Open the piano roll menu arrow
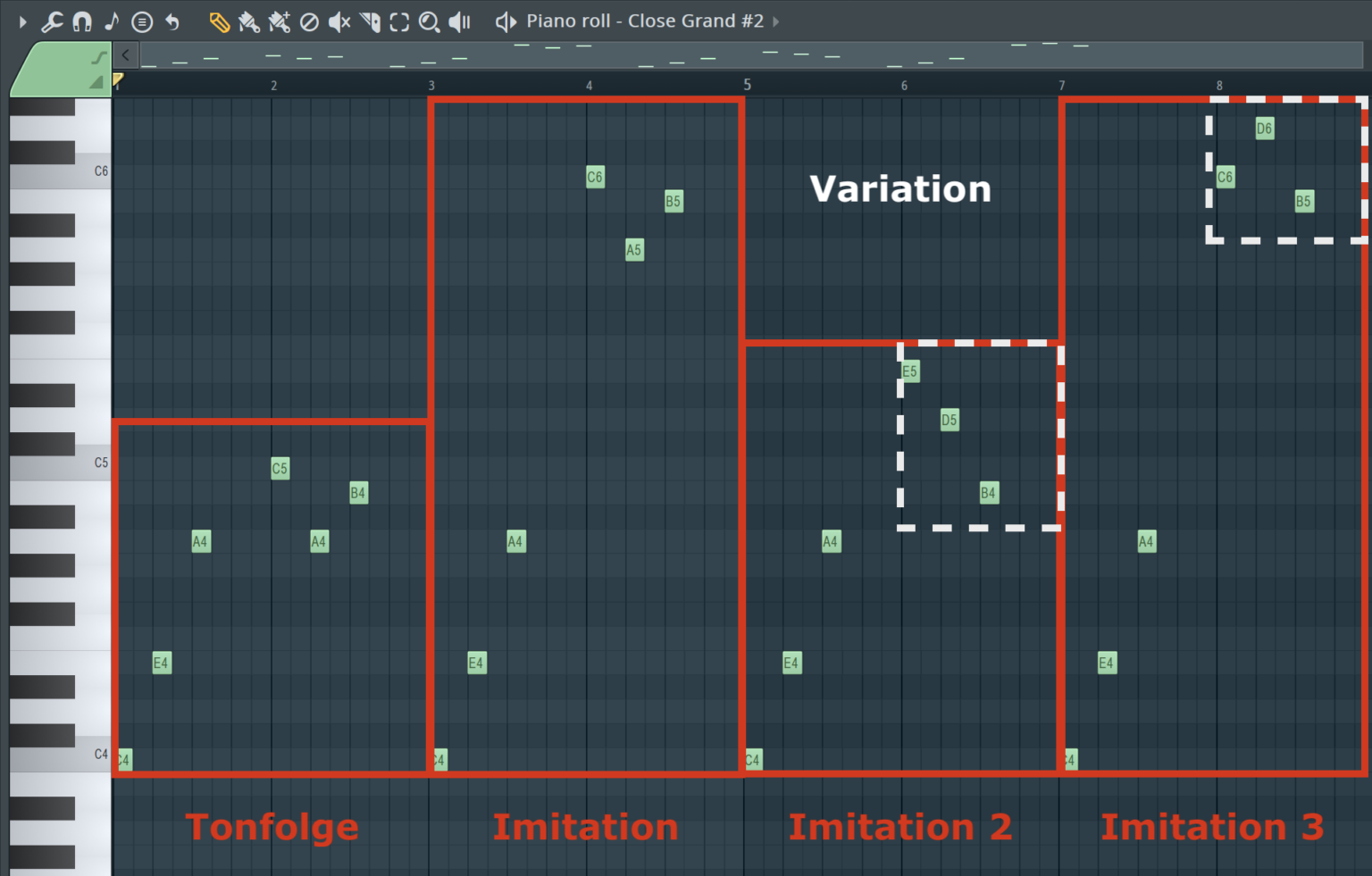This screenshot has width=1372, height=876. click(x=23, y=21)
